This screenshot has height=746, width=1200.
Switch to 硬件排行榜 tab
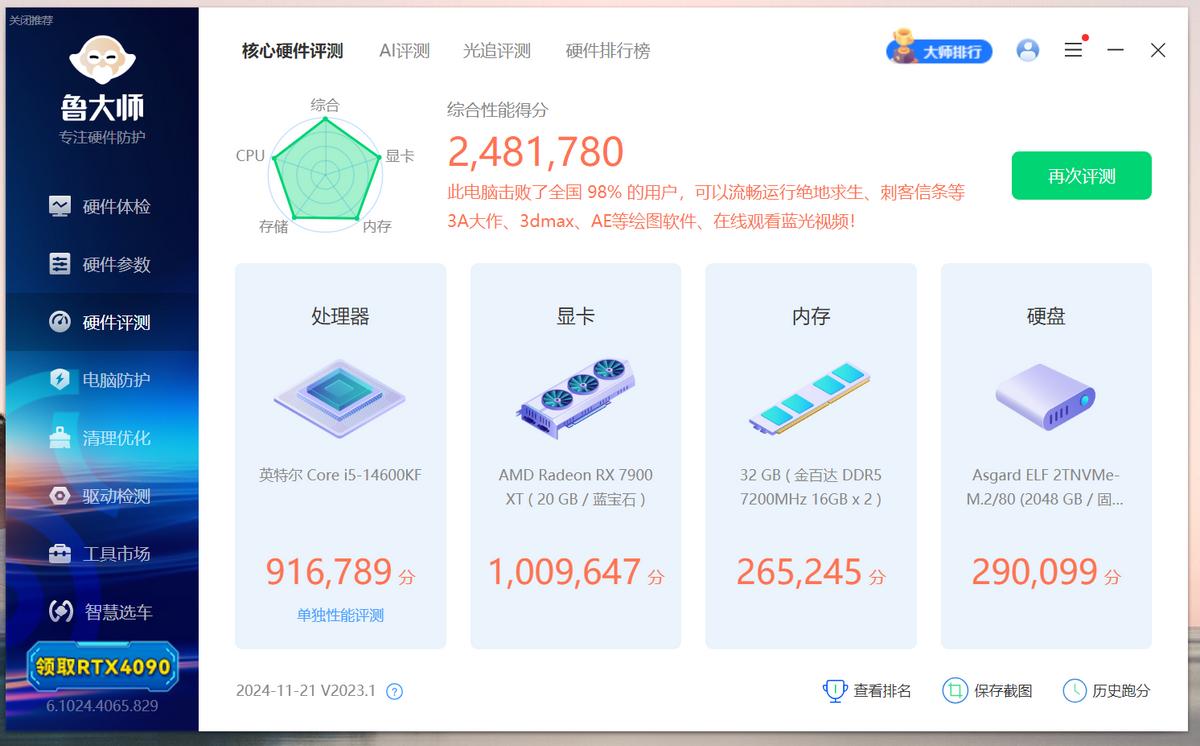click(608, 51)
